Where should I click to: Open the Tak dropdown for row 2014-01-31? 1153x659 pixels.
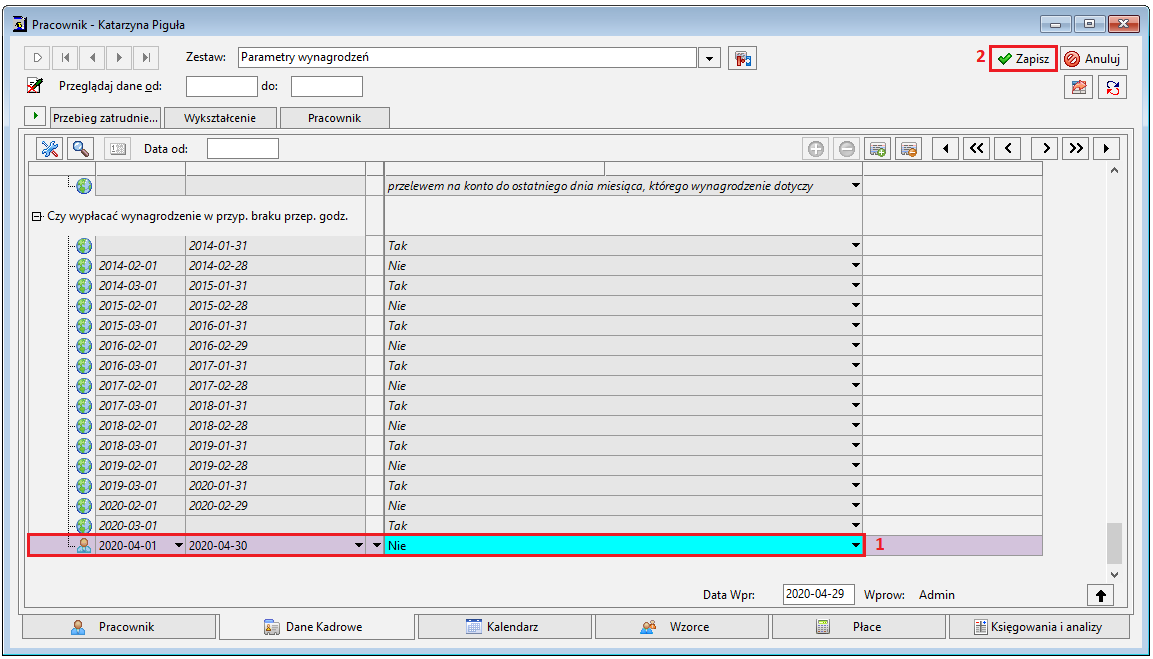tap(856, 246)
